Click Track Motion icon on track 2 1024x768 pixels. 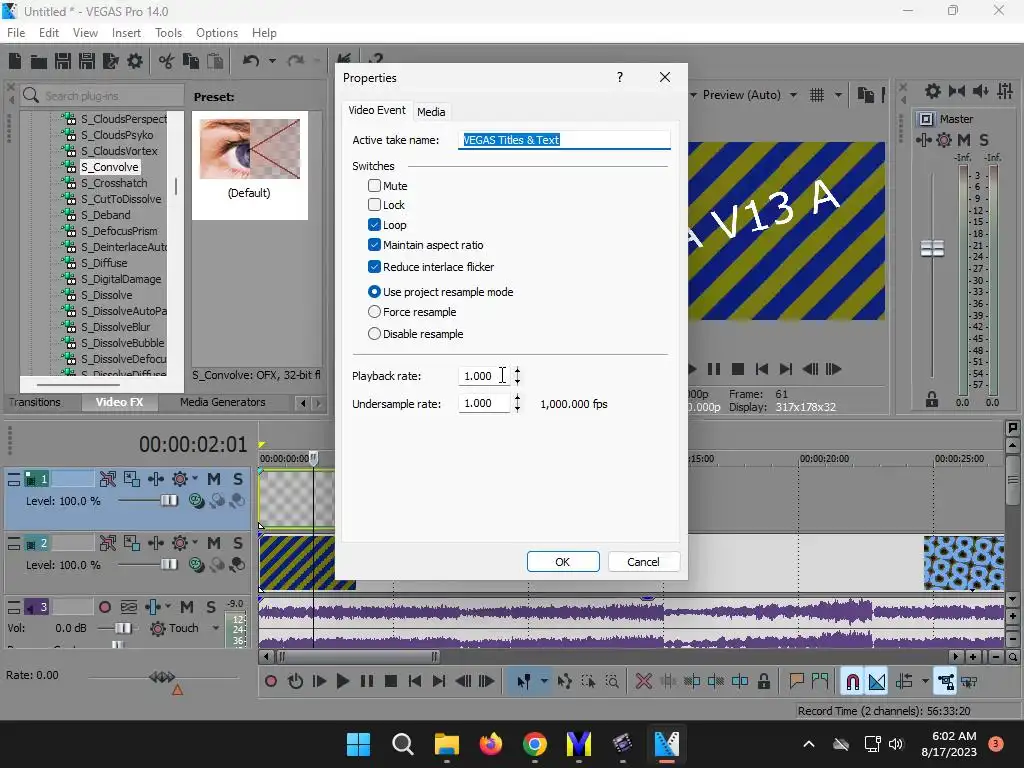pos(132,543)
